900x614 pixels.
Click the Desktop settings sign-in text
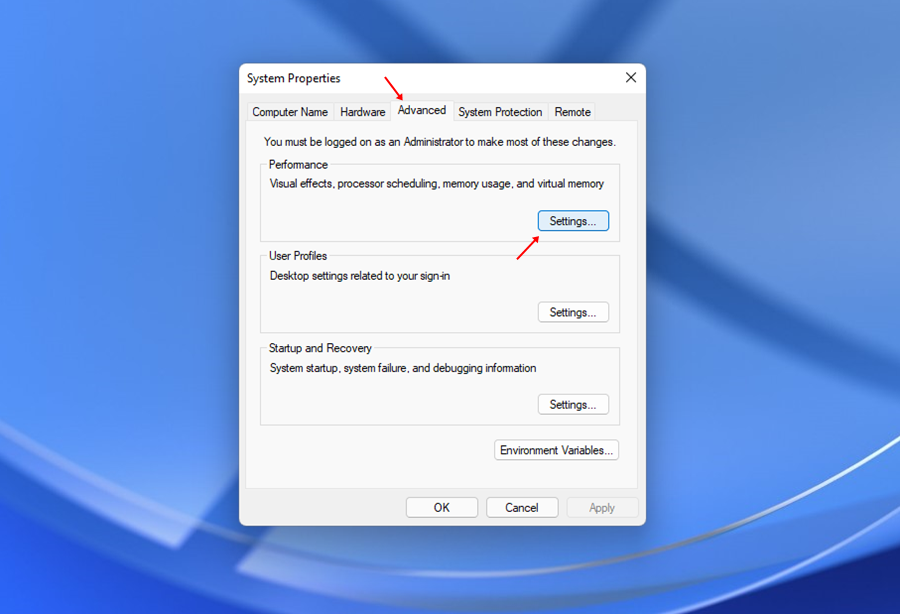coord(360,276)
